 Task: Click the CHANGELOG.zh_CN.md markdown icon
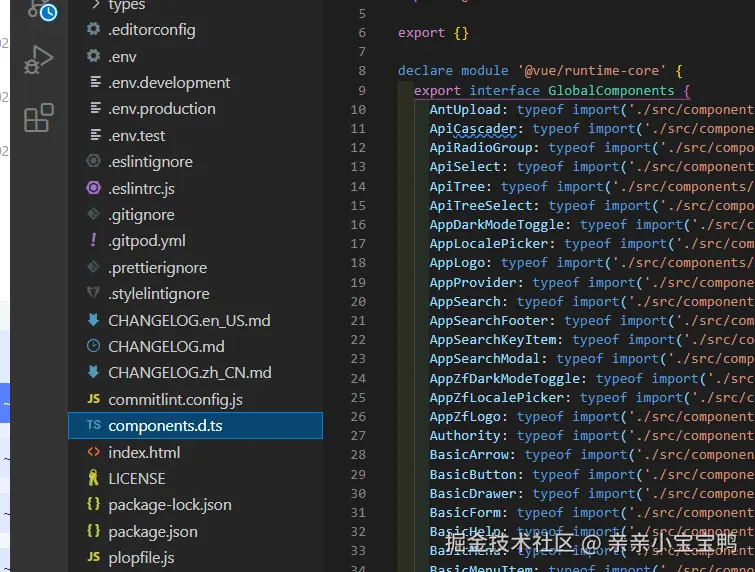(93, 372)
